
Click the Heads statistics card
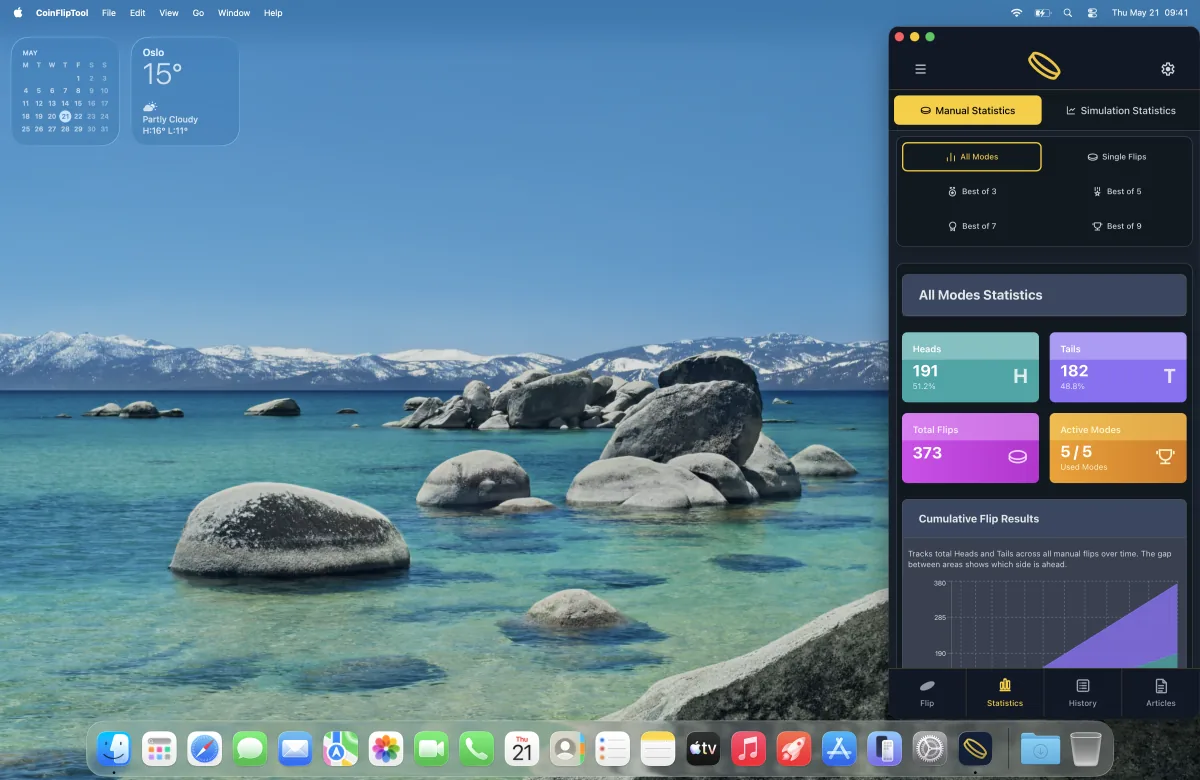click(x=970, y=367)
